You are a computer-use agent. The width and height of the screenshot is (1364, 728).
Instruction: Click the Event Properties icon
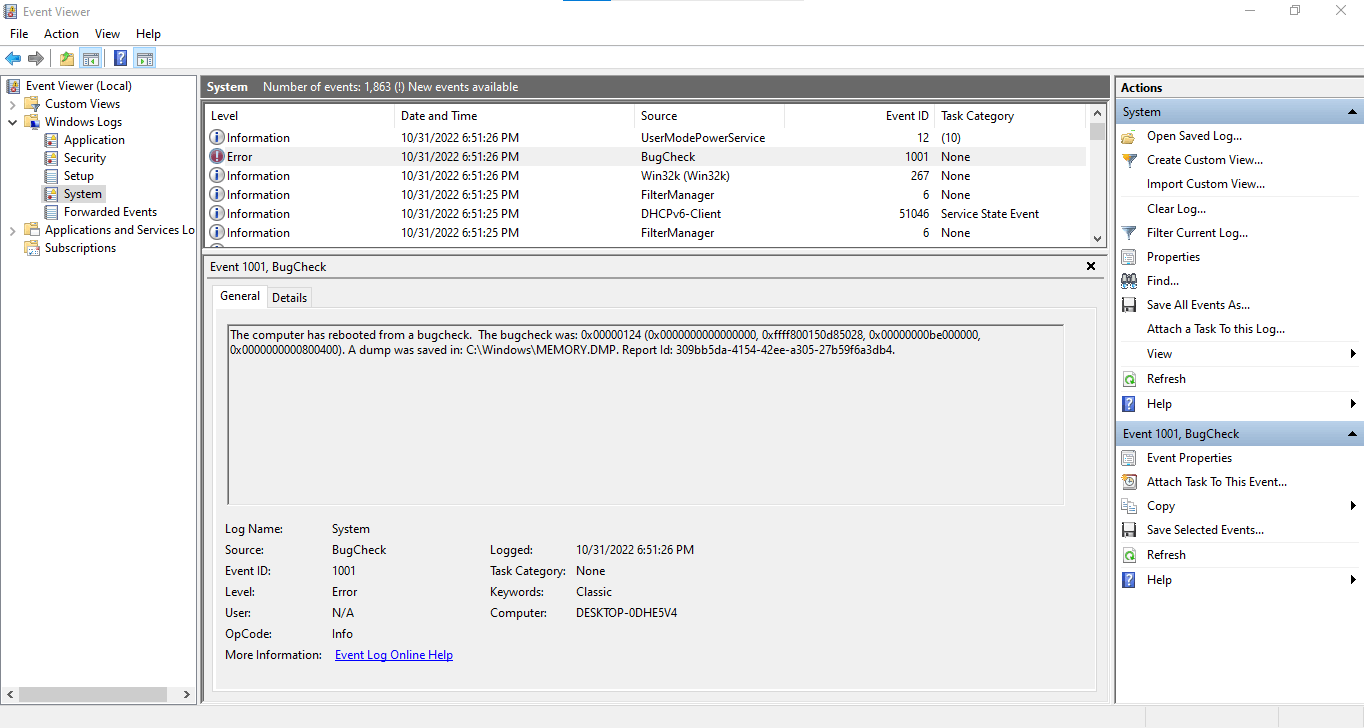(x=1129, y=458)
